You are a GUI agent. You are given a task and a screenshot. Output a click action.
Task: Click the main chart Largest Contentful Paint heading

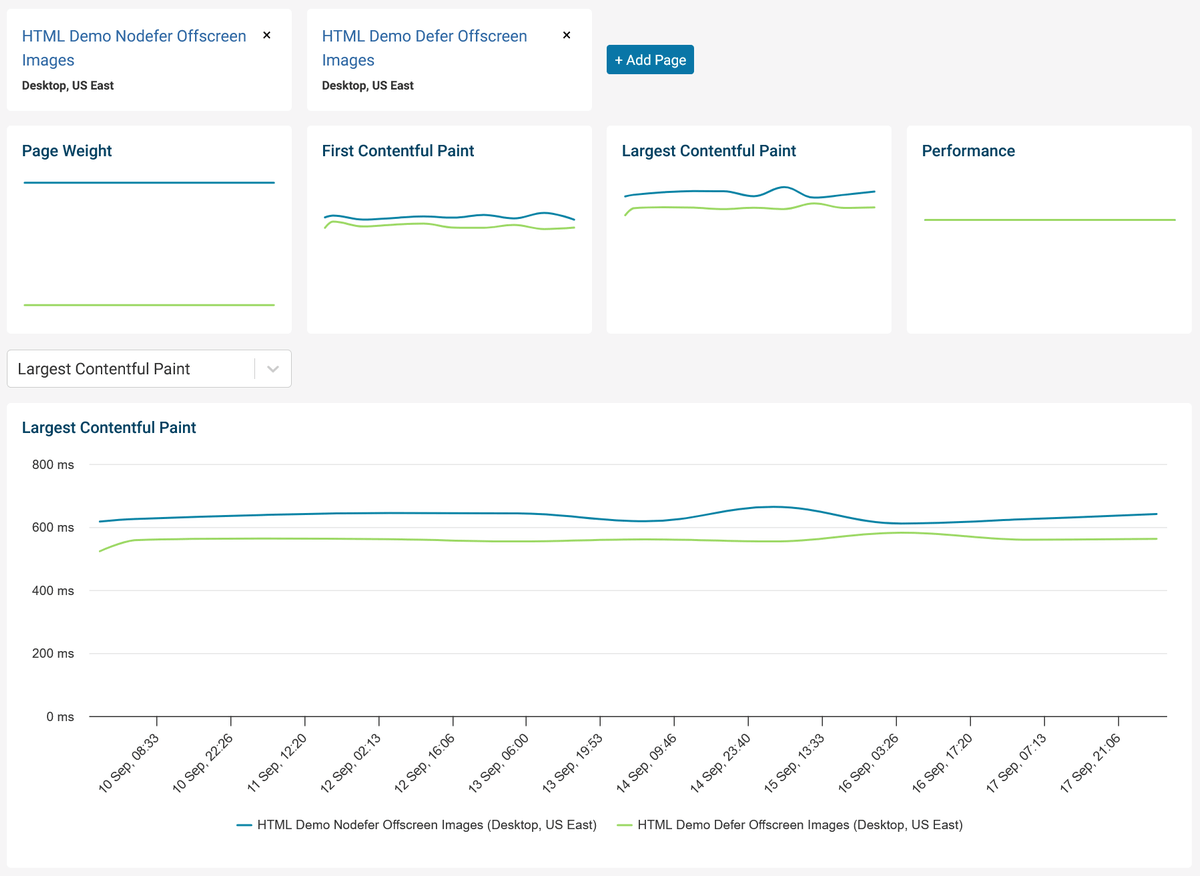tap(109, 427)
